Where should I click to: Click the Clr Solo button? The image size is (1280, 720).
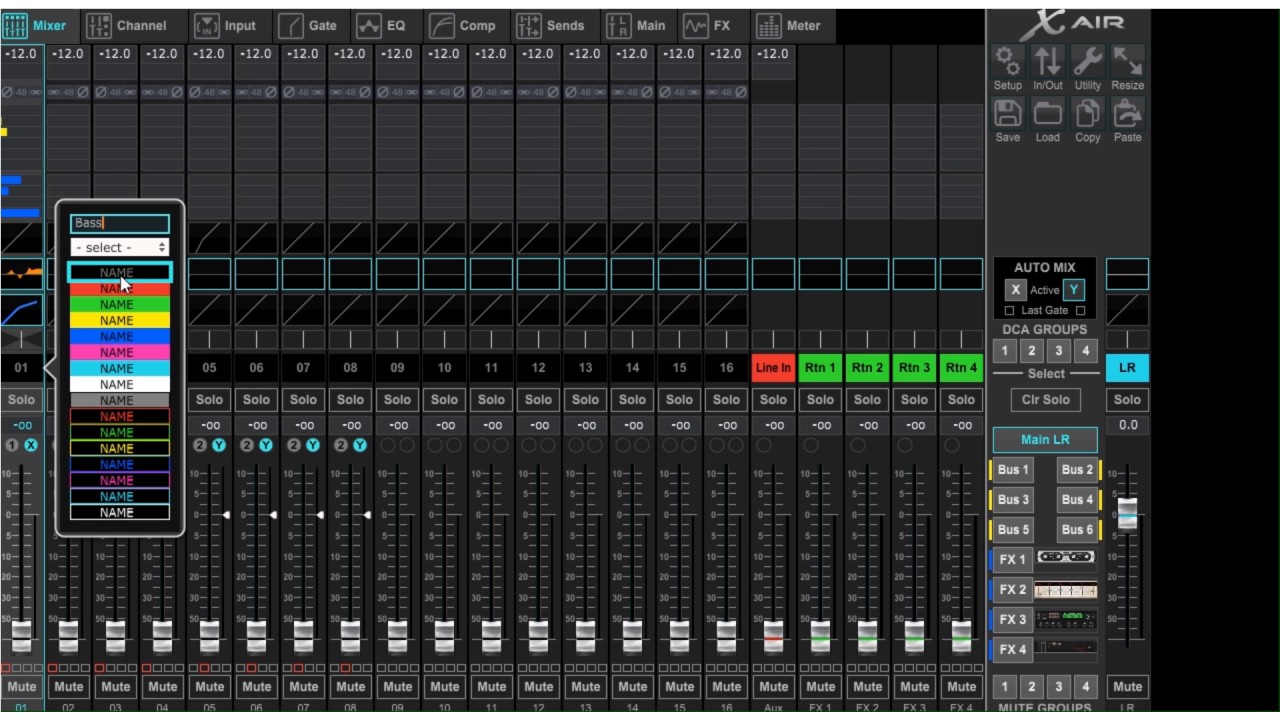tap(1045, 399)
